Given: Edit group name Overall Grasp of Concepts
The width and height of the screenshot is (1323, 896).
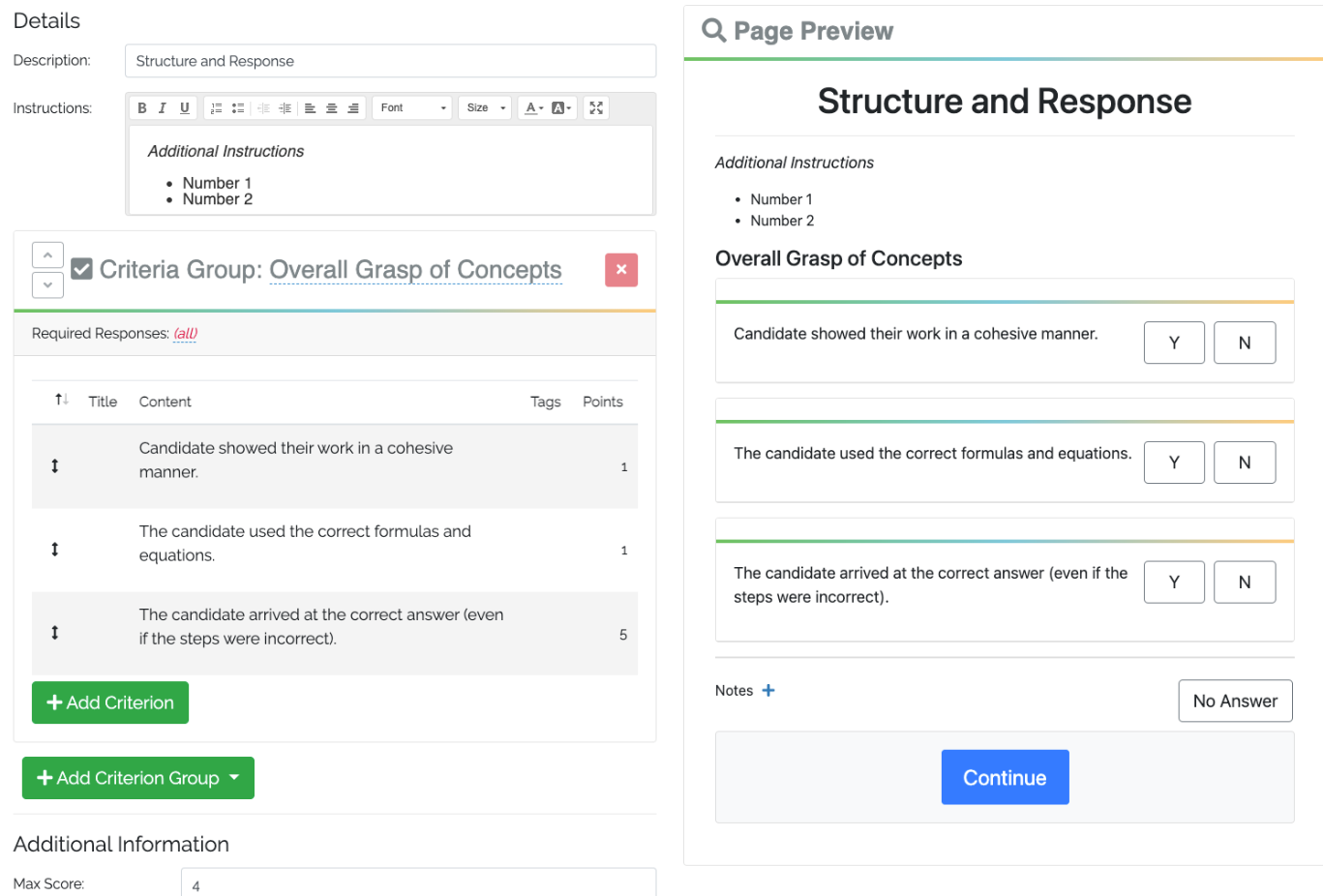Looking at the screenshot, I should (415, 270).
